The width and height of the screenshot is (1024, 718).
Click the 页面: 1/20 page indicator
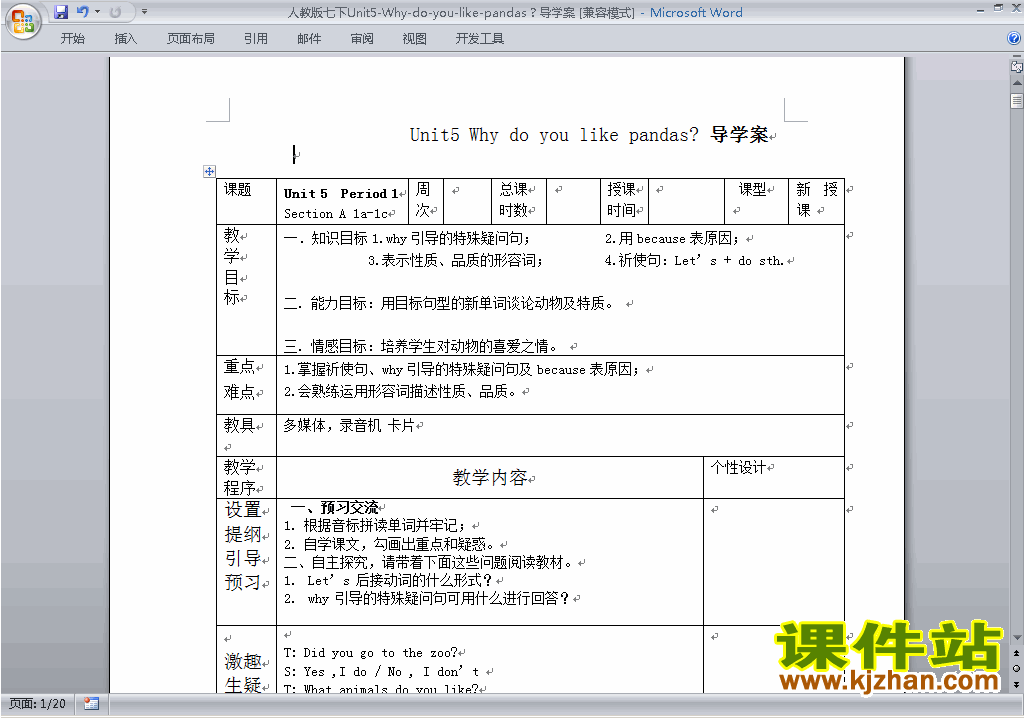click(37, 704)
